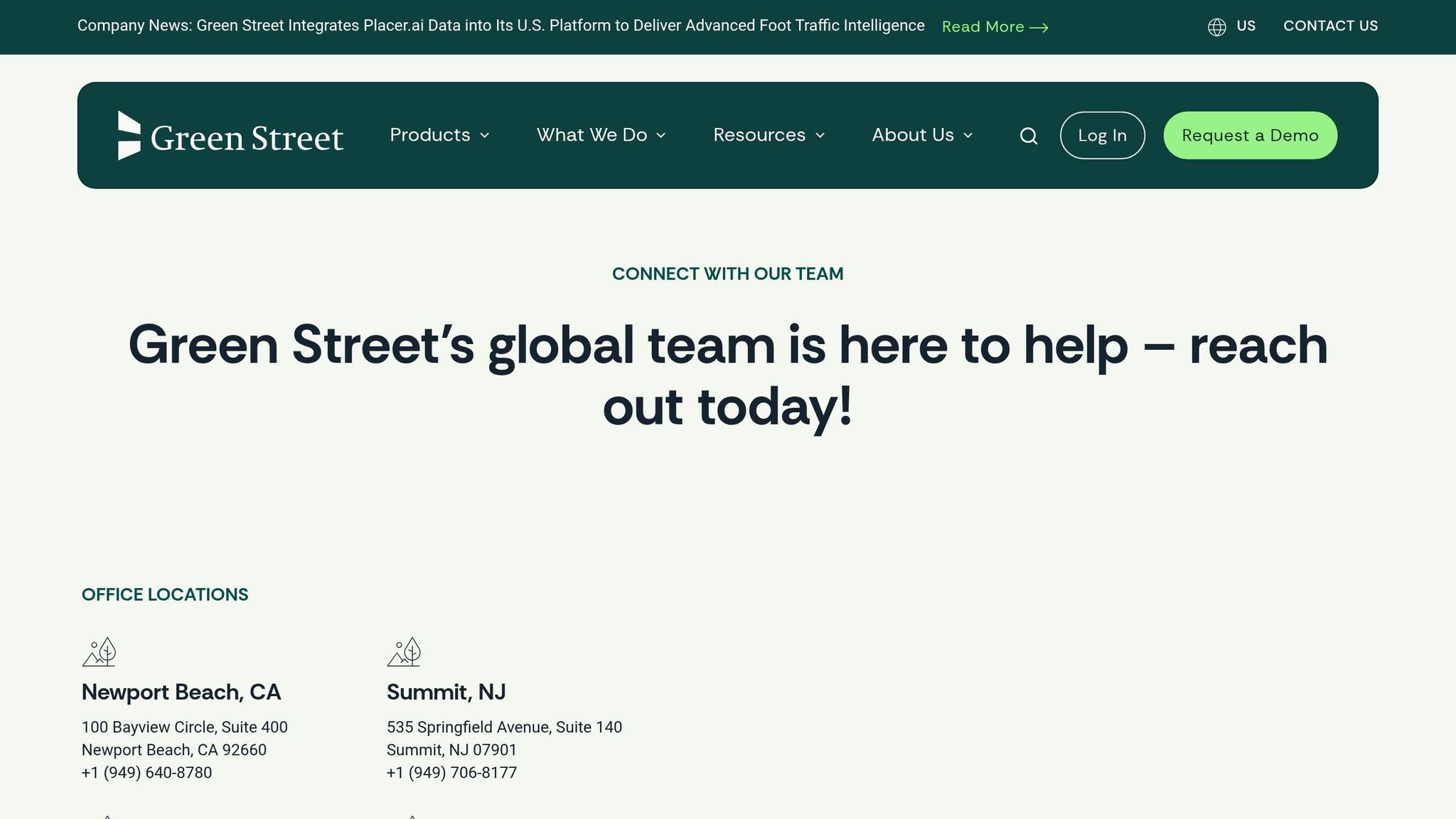Expand the What We Do chevron
The height and width of the screenshot is (819, 1456).
coord(661,136)
